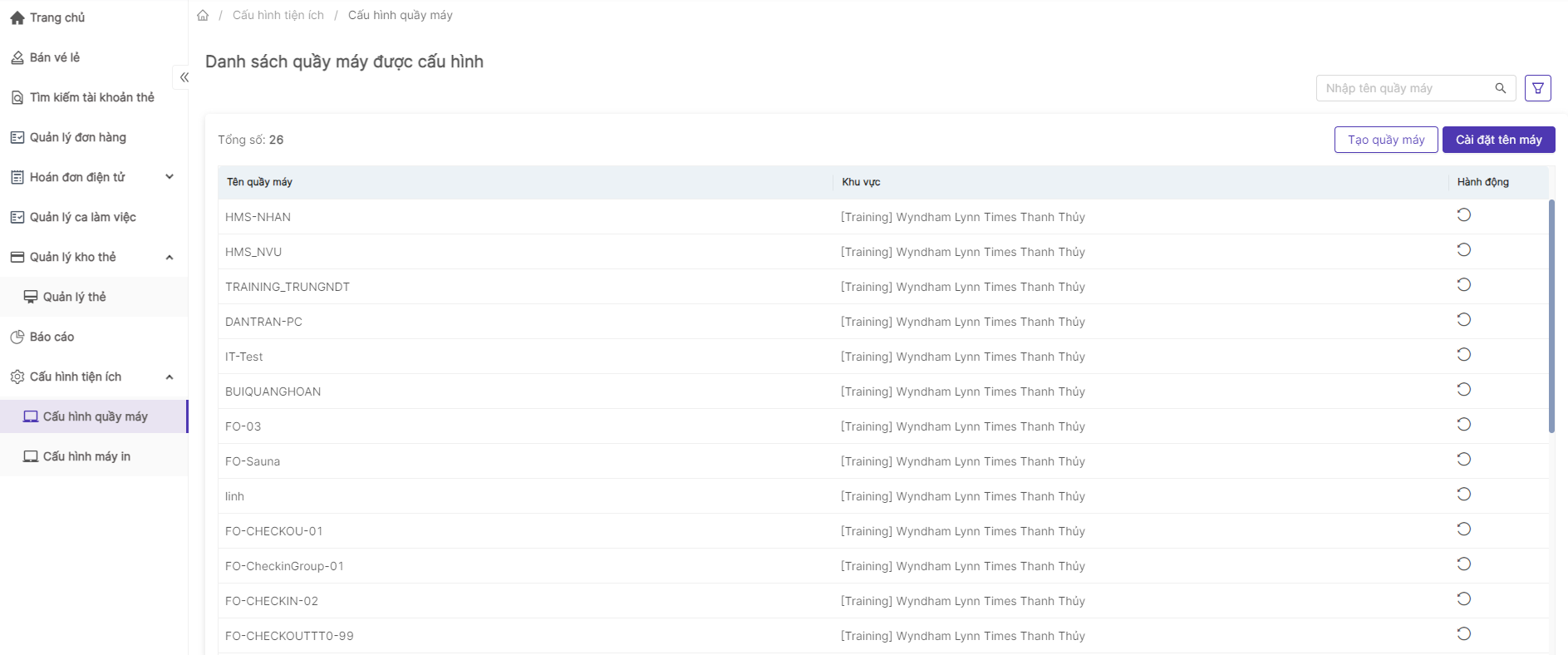Click the search magnifier icon
The image size is (1568, 655).
[x=1500, y=88]
